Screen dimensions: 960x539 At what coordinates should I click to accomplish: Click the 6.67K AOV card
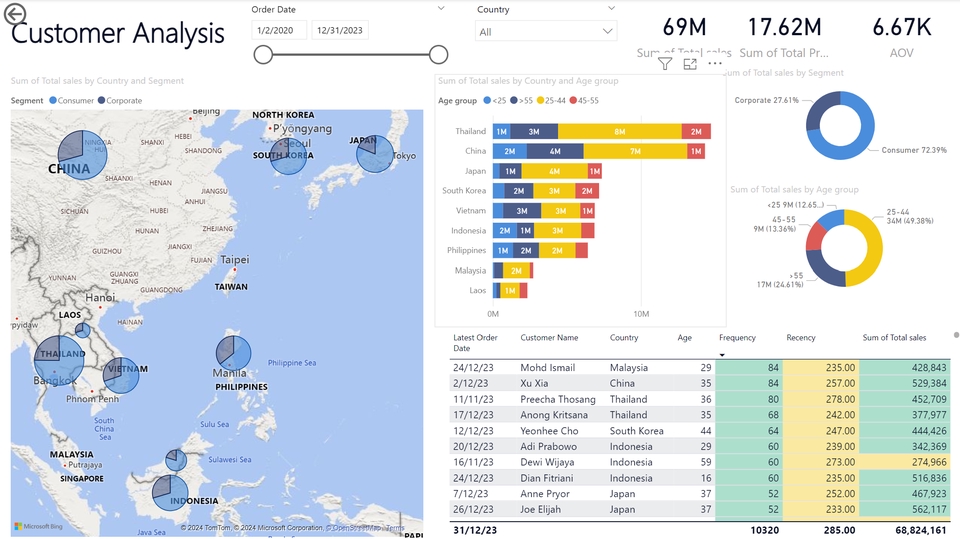(901, 38)
